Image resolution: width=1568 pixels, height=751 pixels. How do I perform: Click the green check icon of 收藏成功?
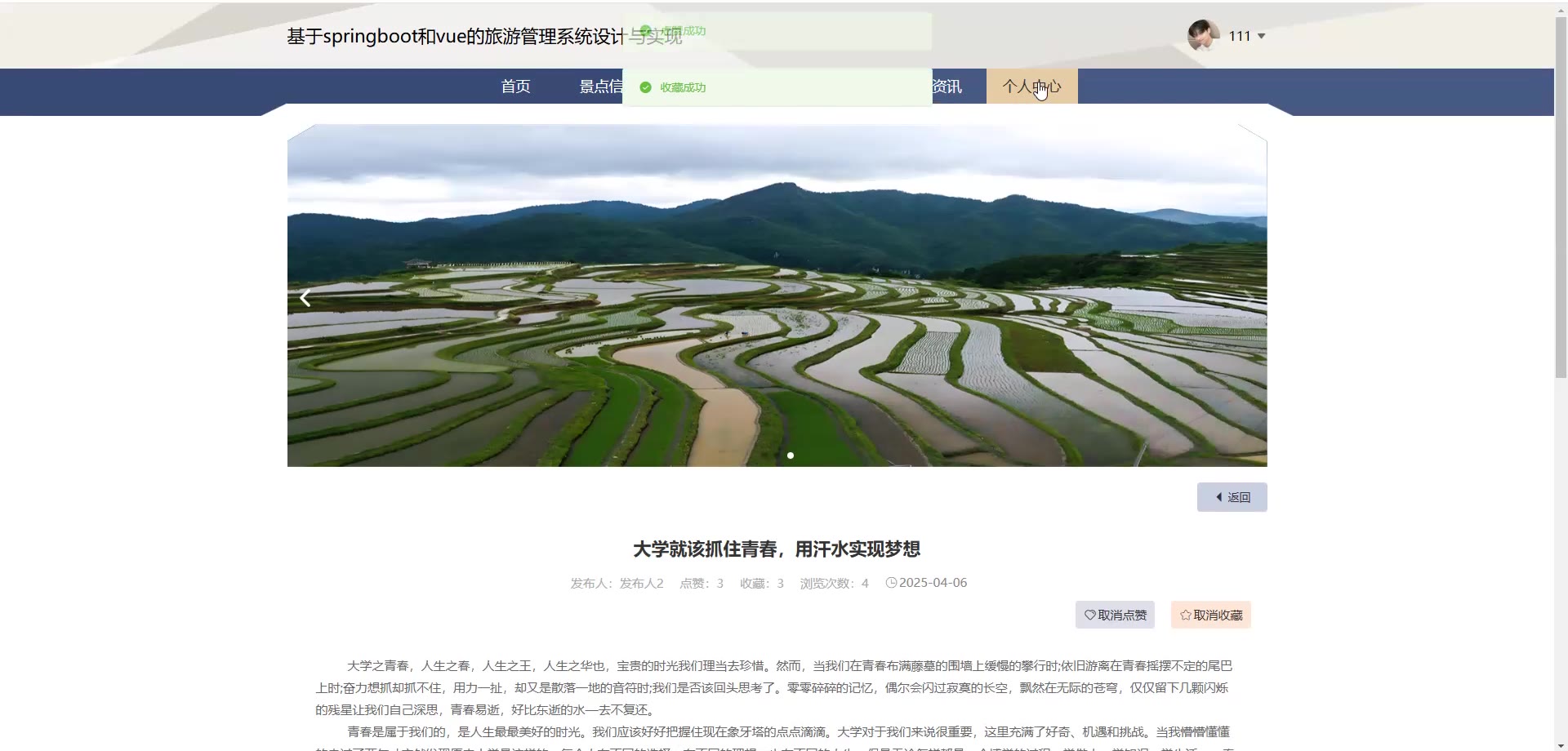click(x=645, y=87)
